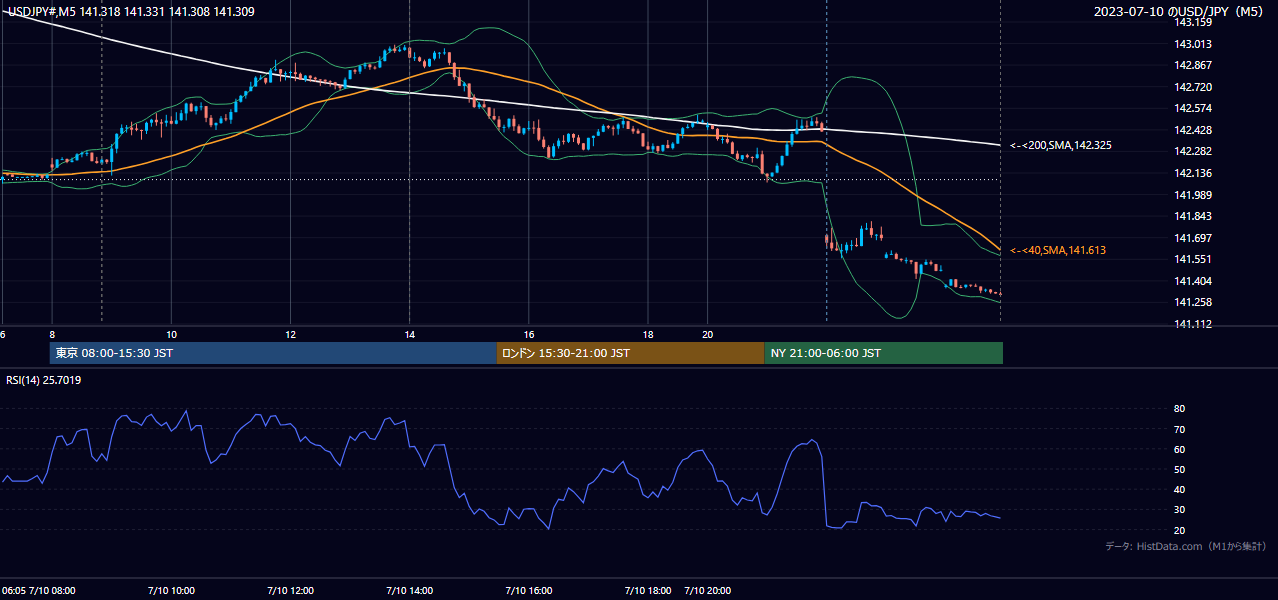Select the NY 21:00-06:00 JST session bar
The height and width of the screenshot is (600, 1278).
[x=883, y=353]
